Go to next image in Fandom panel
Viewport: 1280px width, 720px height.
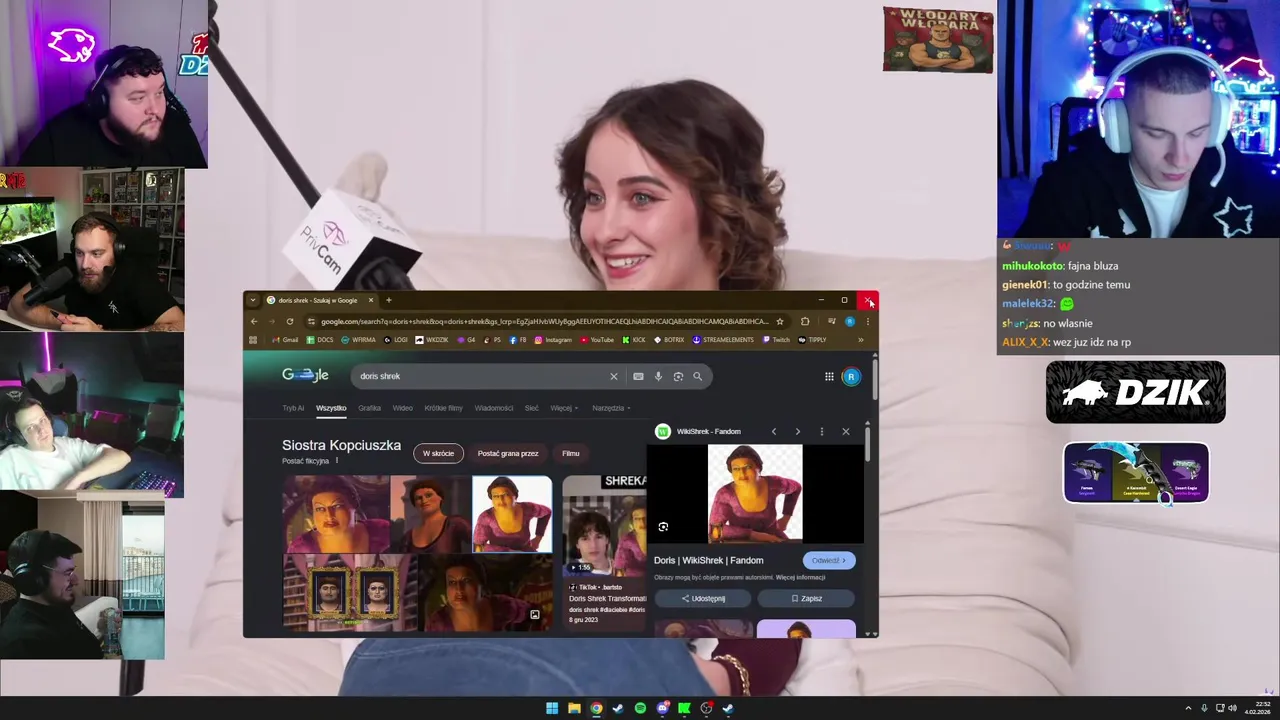click(x=797, y=431)
